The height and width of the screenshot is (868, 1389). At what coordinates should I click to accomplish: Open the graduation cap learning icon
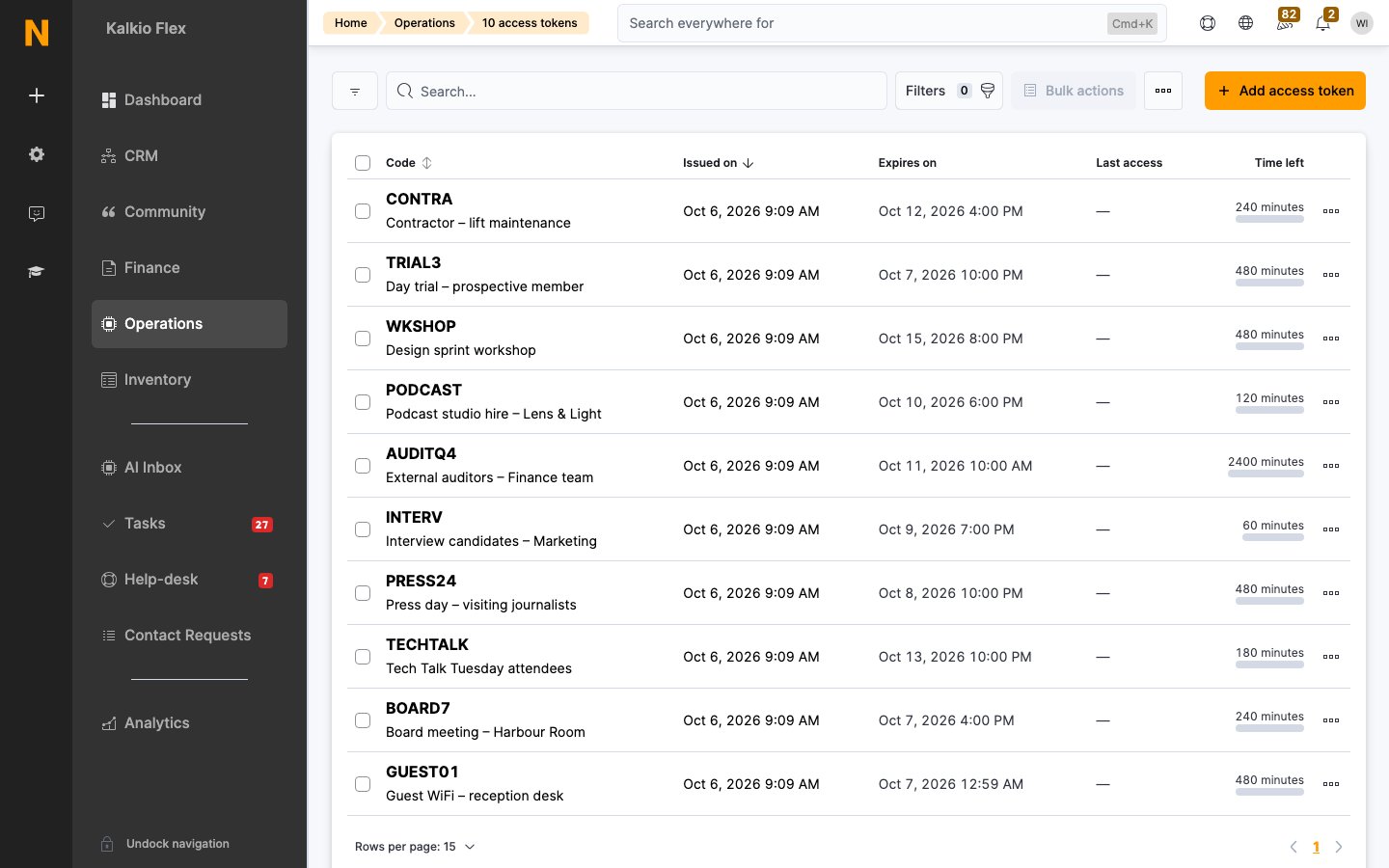(x=37, y=272)
